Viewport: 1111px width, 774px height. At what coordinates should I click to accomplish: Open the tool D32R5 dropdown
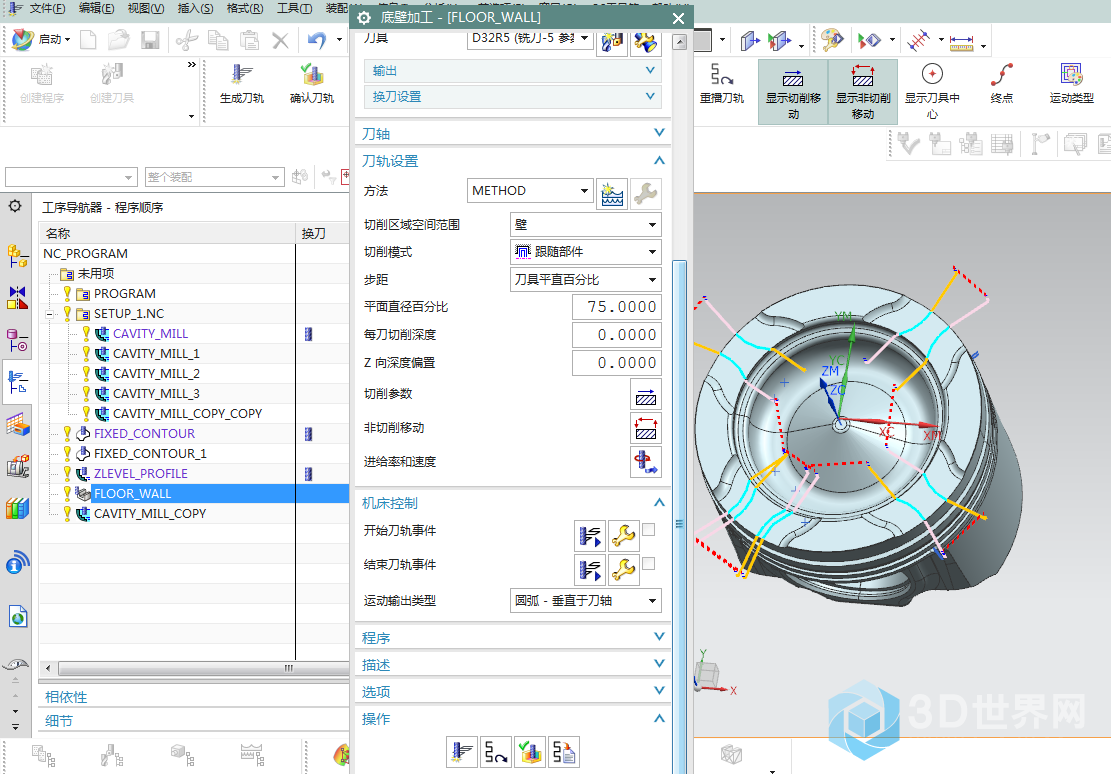pyautogui.click(x=530, y=39)
